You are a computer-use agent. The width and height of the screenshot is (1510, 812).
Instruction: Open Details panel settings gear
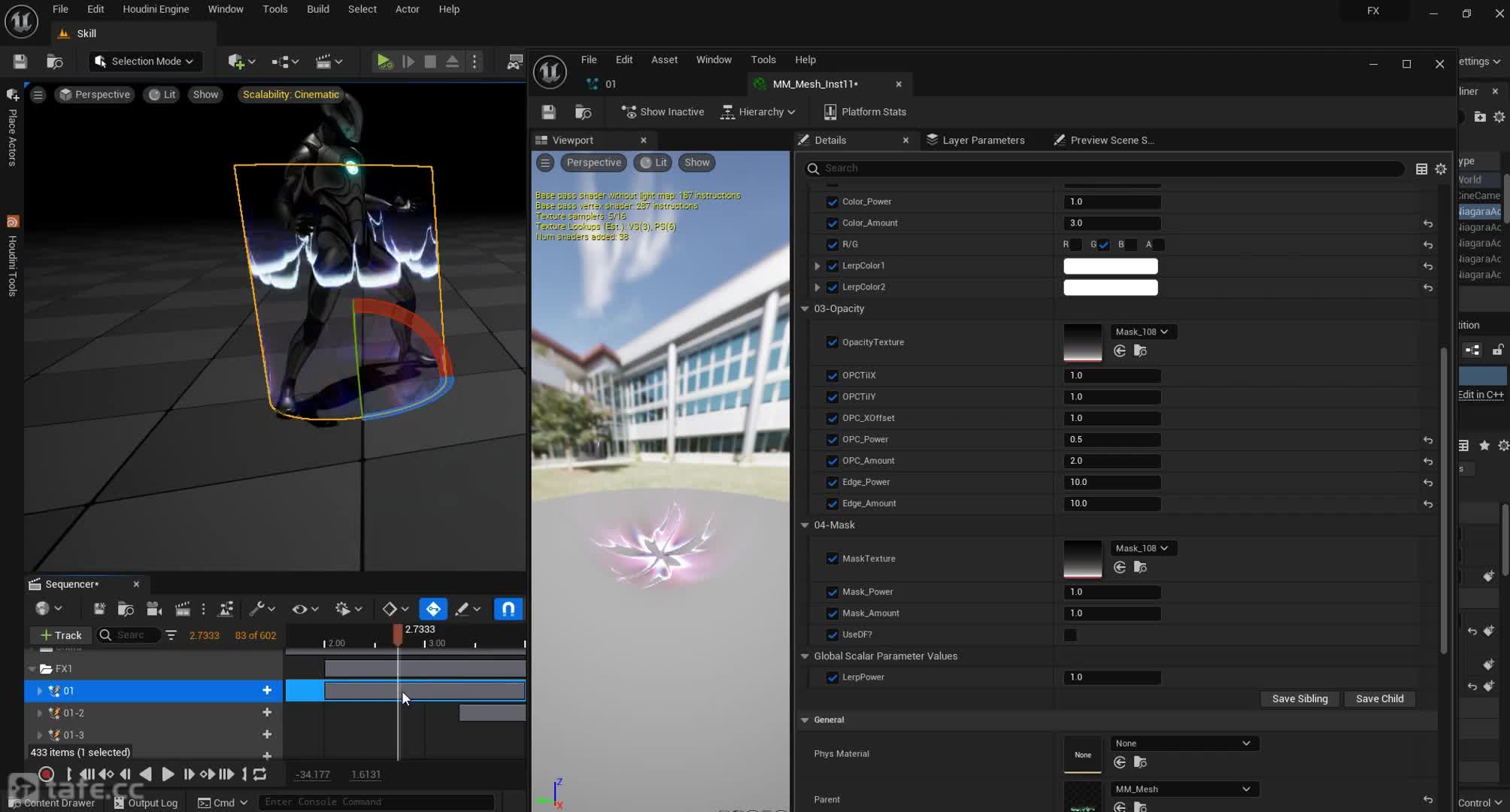tap(1441, 169)
